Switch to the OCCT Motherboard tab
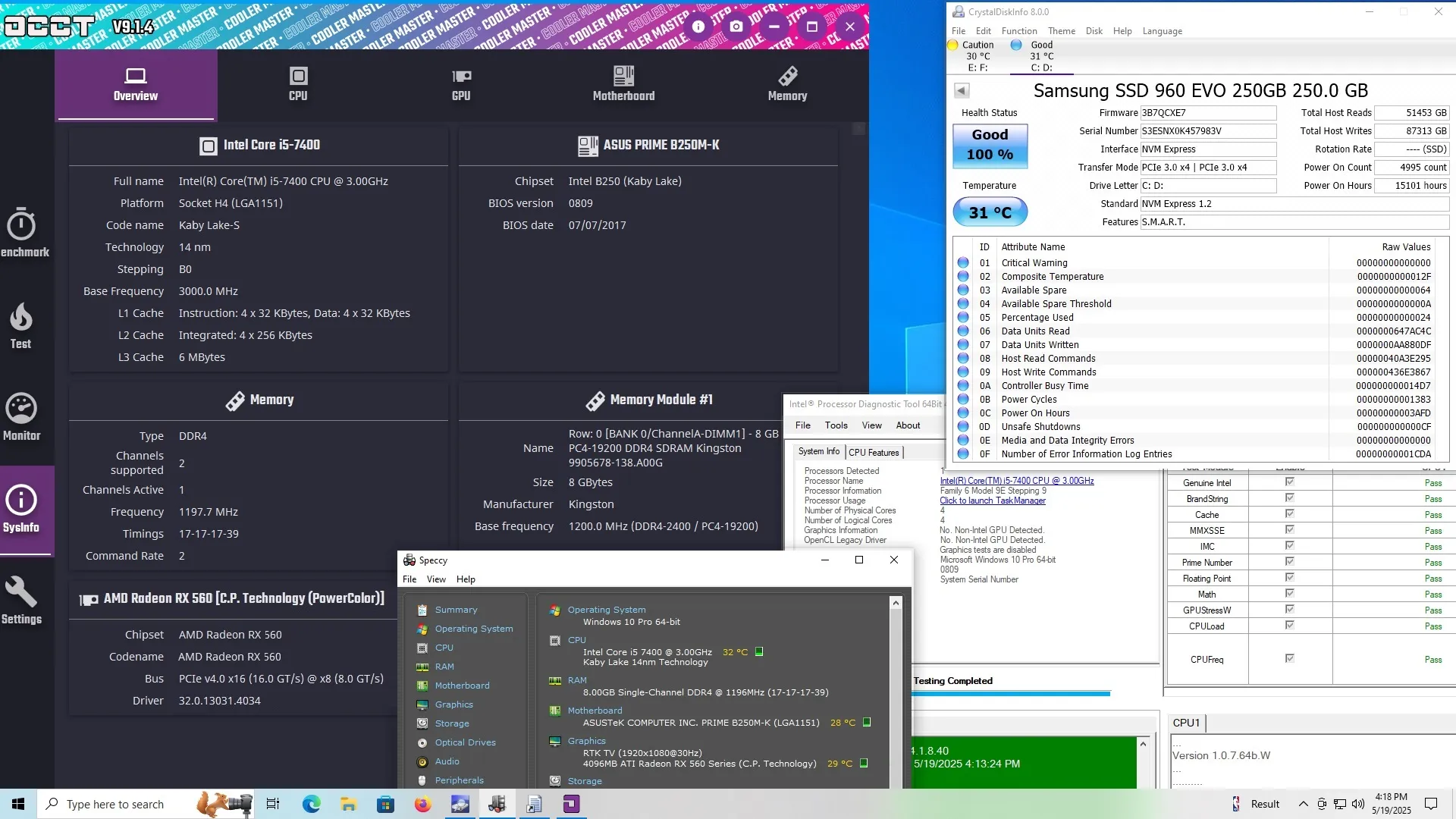Screen dimensions: 1456x819 click(623, 84)
